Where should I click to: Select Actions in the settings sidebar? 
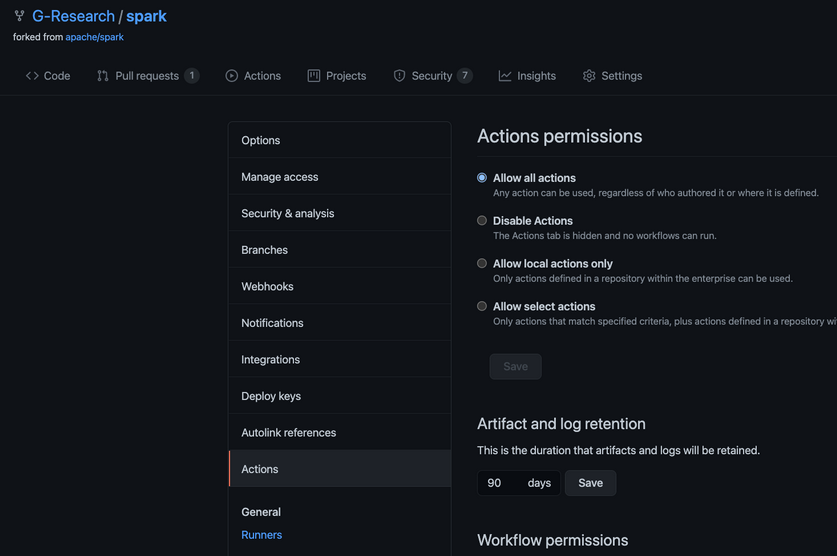pyautogui.click(x=339, y=469)
